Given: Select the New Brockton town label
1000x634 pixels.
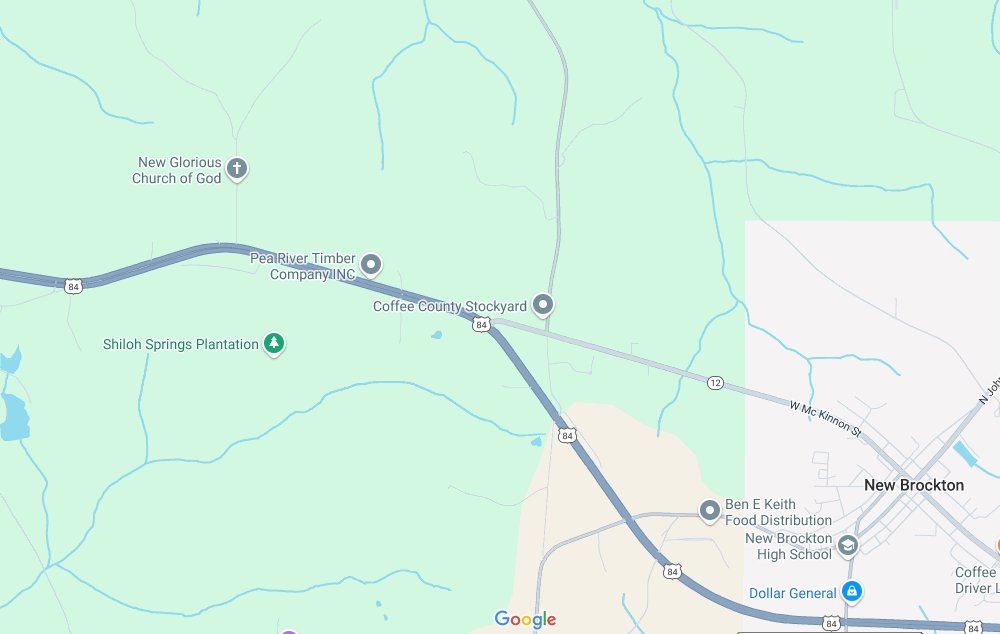Looking at the screenshot, I should [914, 485].
